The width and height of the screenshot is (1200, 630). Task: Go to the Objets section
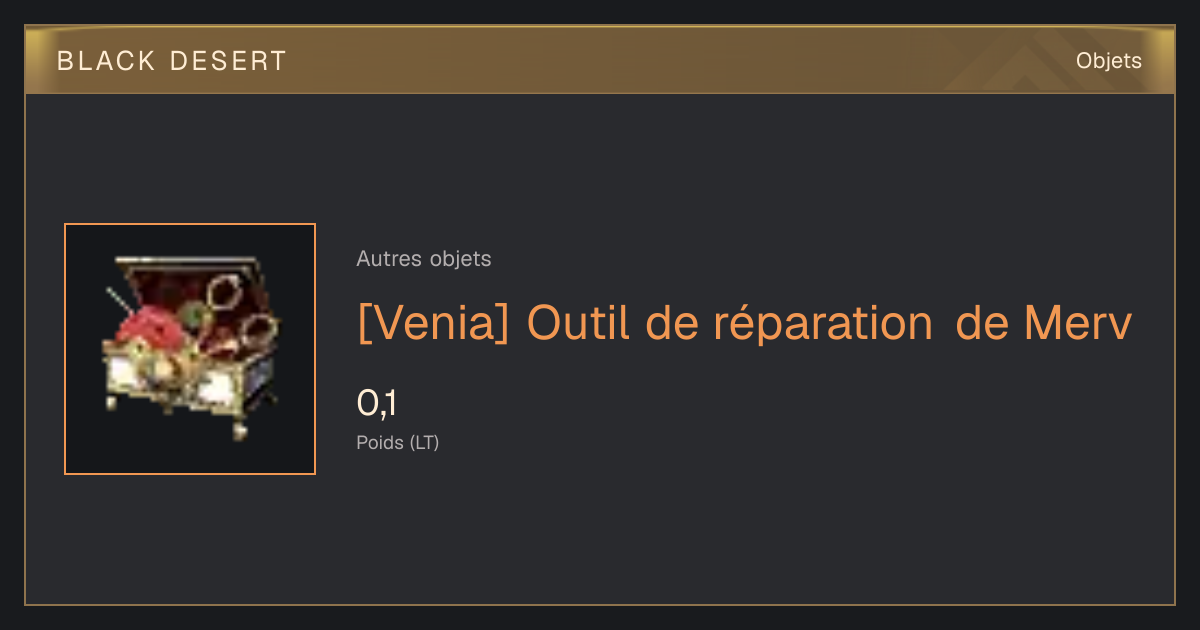click(x=1108, y=61)
